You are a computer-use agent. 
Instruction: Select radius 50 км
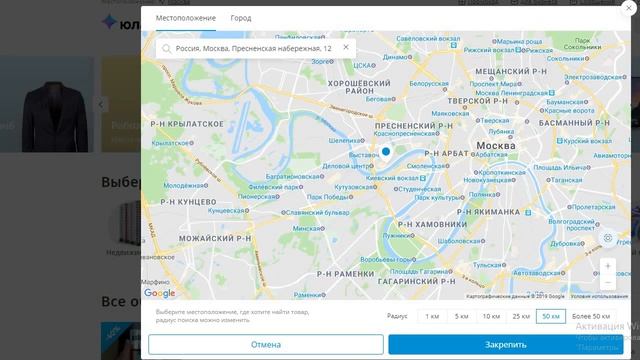(551, 316)
